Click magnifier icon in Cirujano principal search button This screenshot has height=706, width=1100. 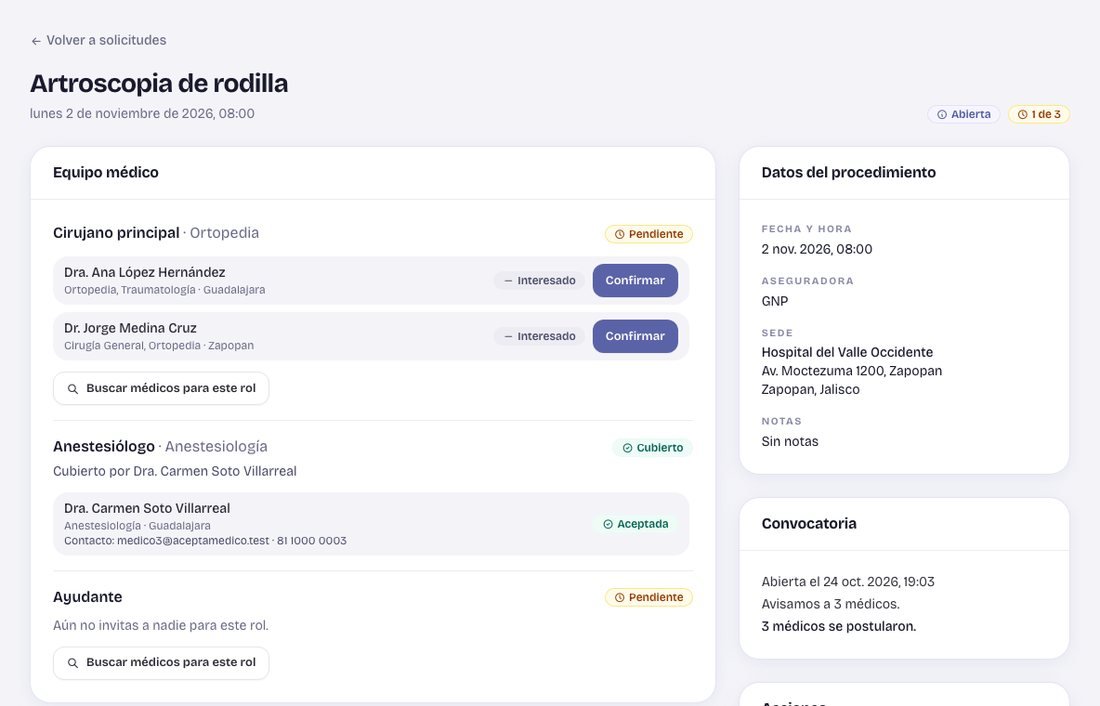(73, 389)
